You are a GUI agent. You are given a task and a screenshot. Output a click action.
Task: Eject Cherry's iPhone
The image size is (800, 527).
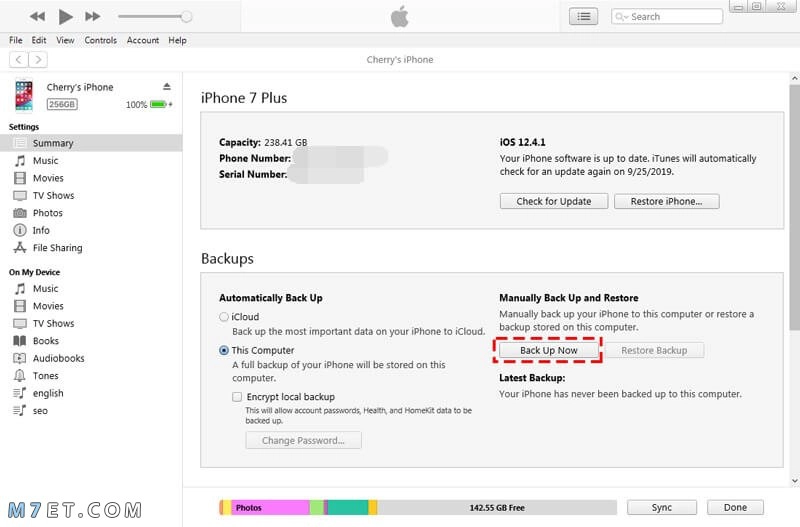pos(167,87)
